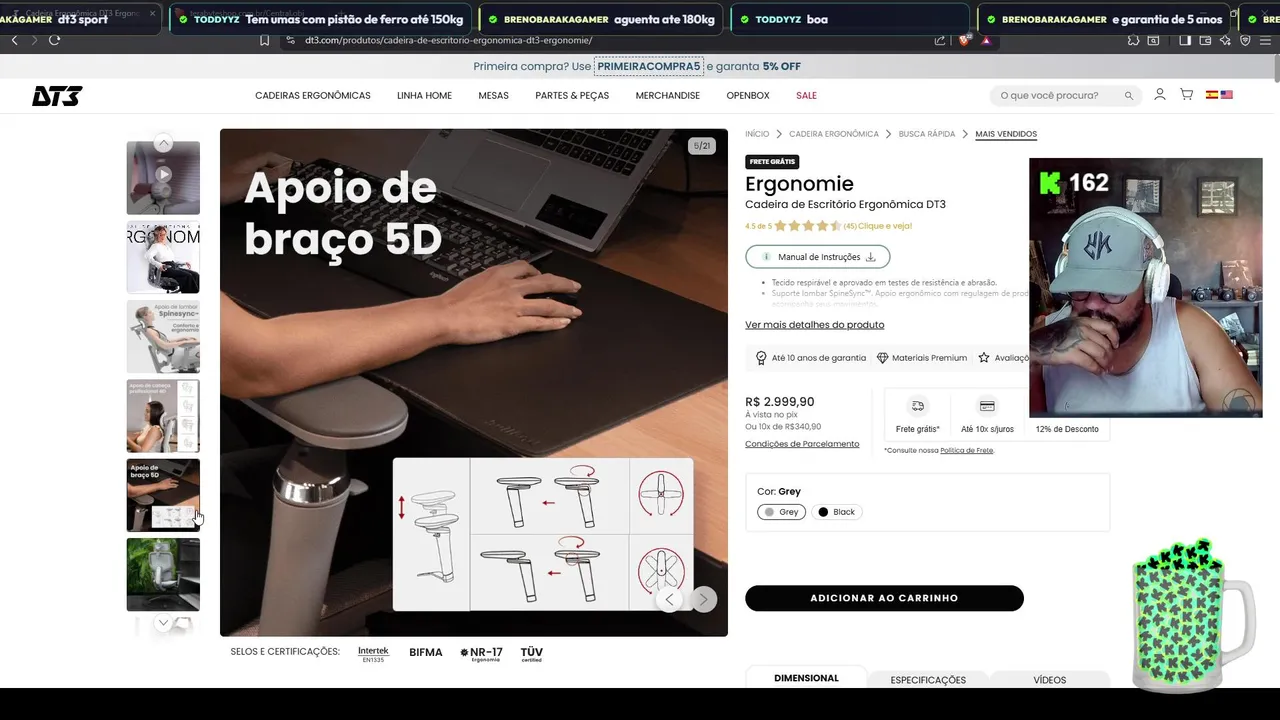Open Manual de Instruções button

pos(817,257)
